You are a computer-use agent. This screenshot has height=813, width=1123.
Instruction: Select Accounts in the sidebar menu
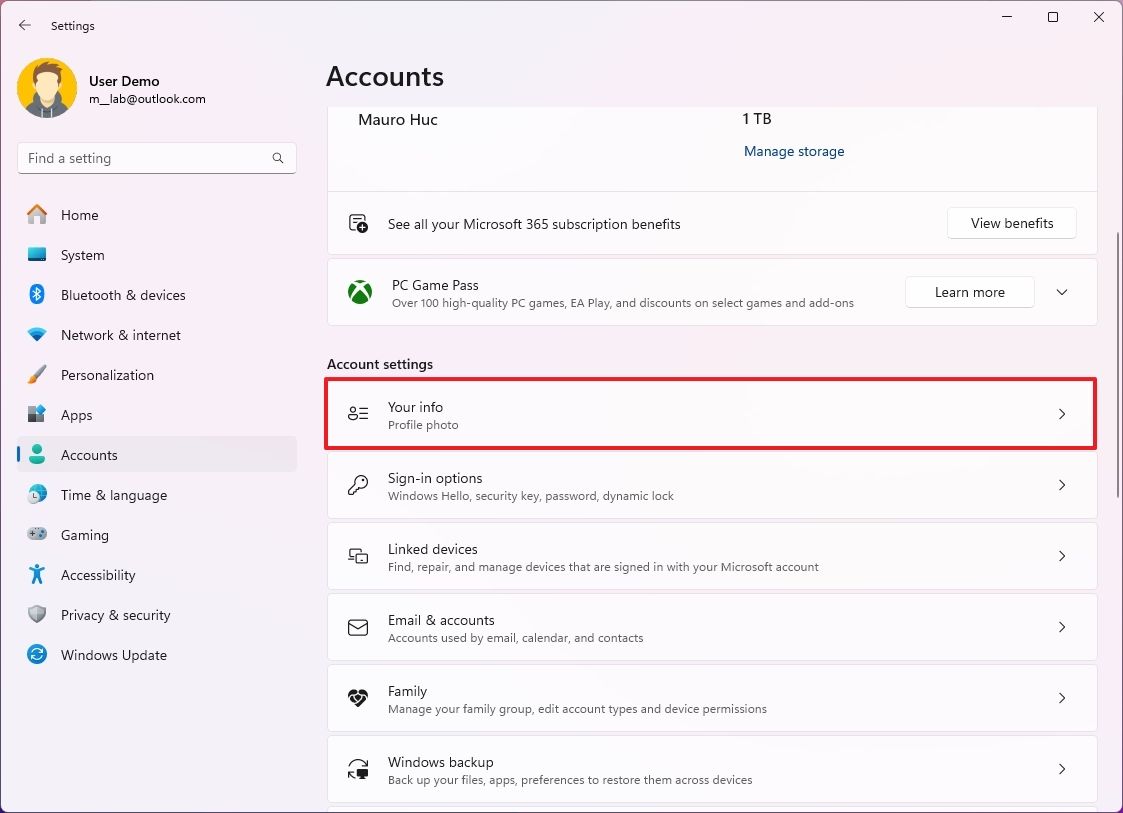tap(38, 454)
